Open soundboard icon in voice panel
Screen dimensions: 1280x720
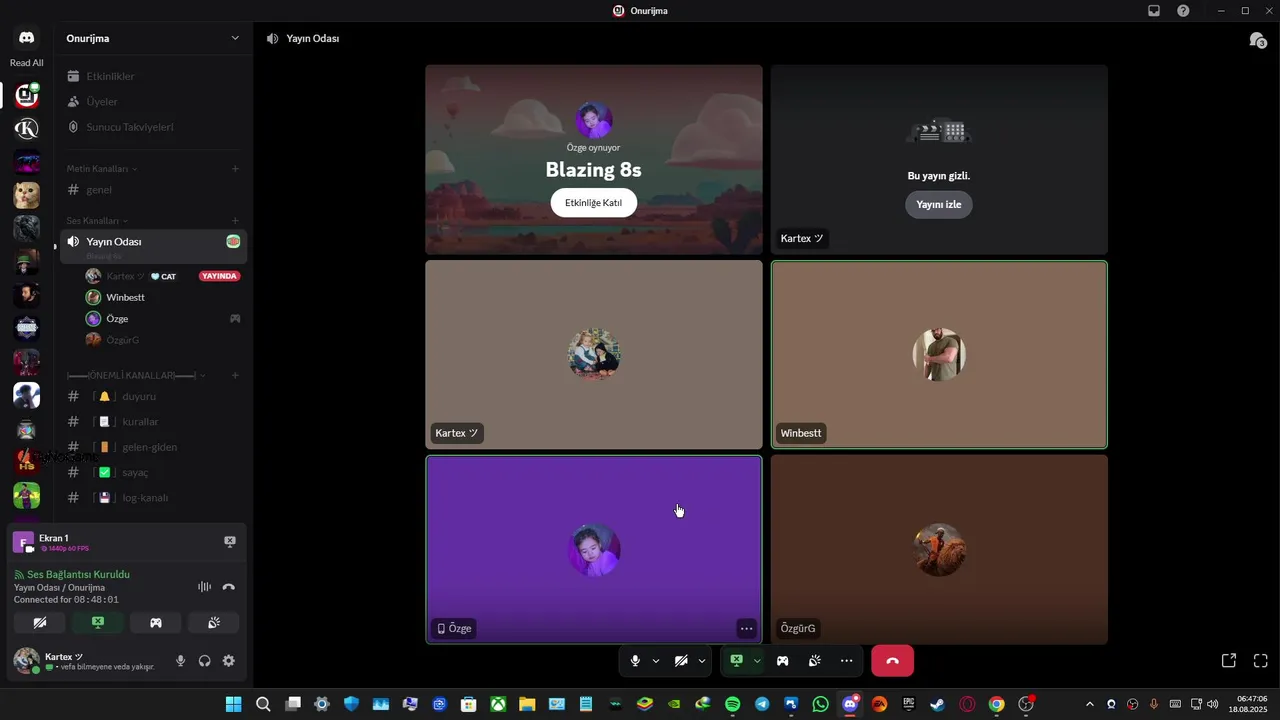click(214, 622)
